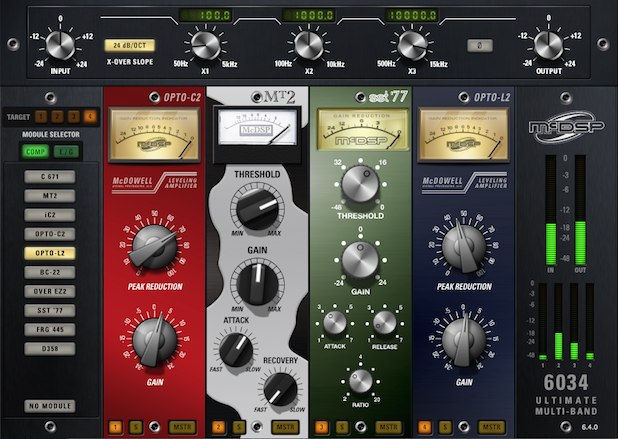Choose the D358 module
The width and height of the screenshot is (618, 439).
(50, 349)
